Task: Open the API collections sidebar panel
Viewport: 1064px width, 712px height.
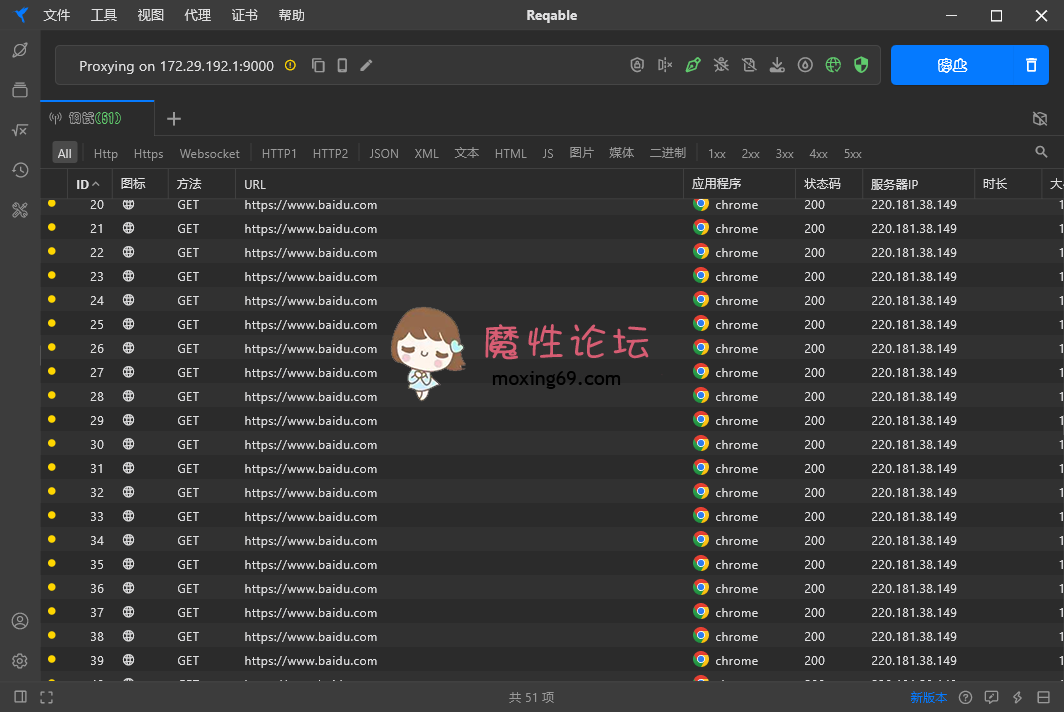Action: click(x=20, y=90)
